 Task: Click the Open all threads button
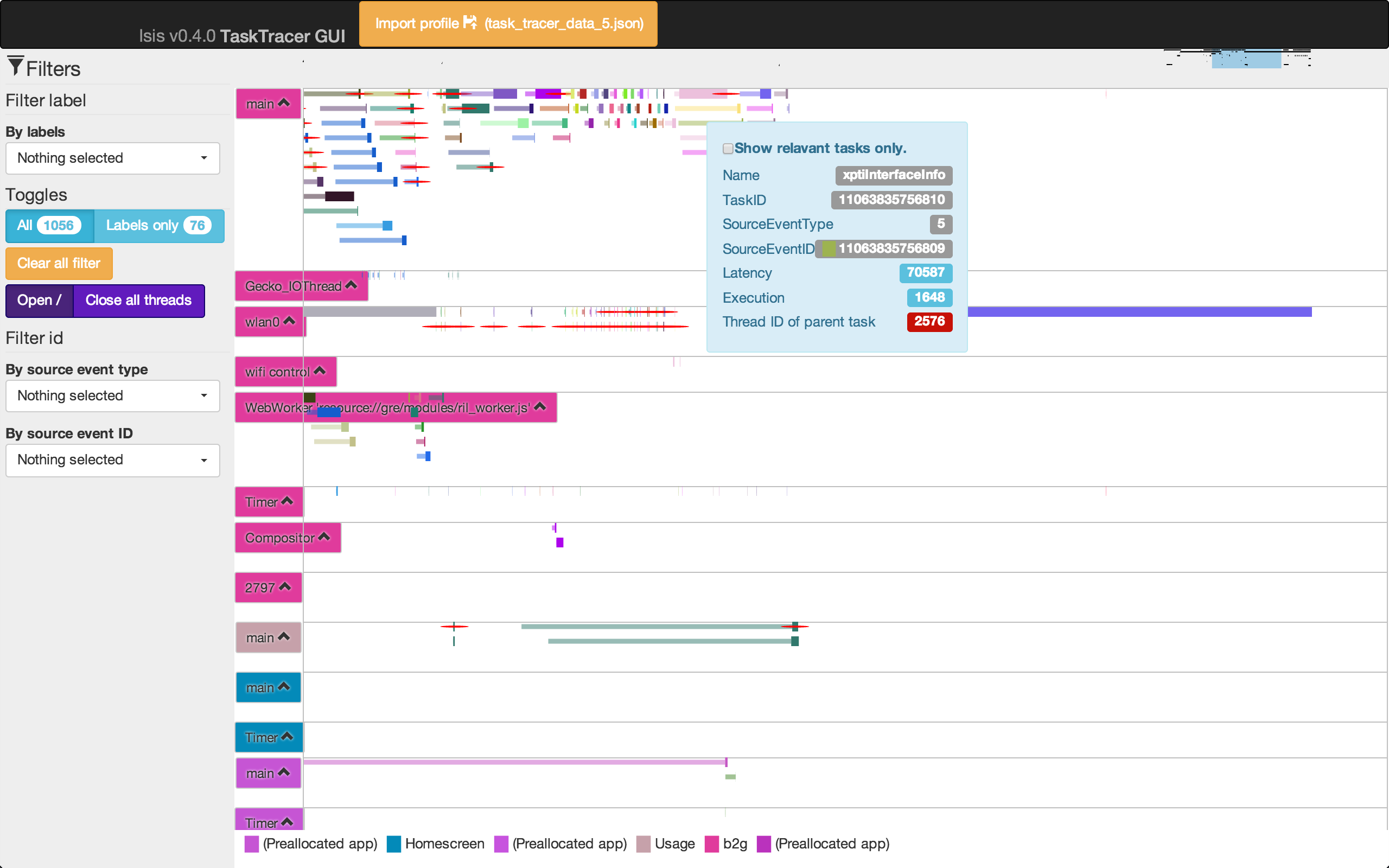point(40,300)
